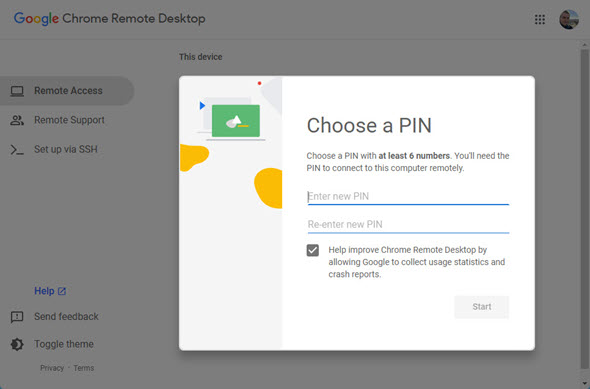The image size is (590, 389).
Task: Open the Google apps grid icon
Action: (540, 19)
